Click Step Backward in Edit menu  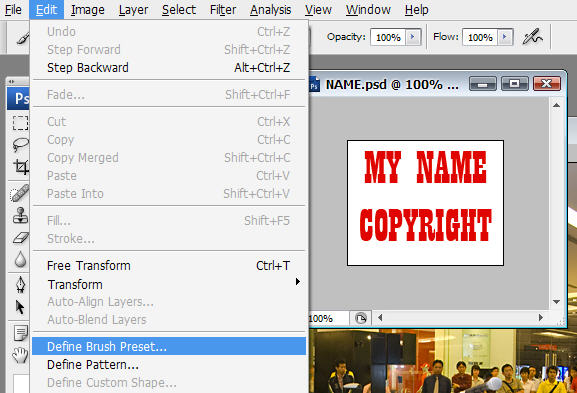(x=169, y=68)
